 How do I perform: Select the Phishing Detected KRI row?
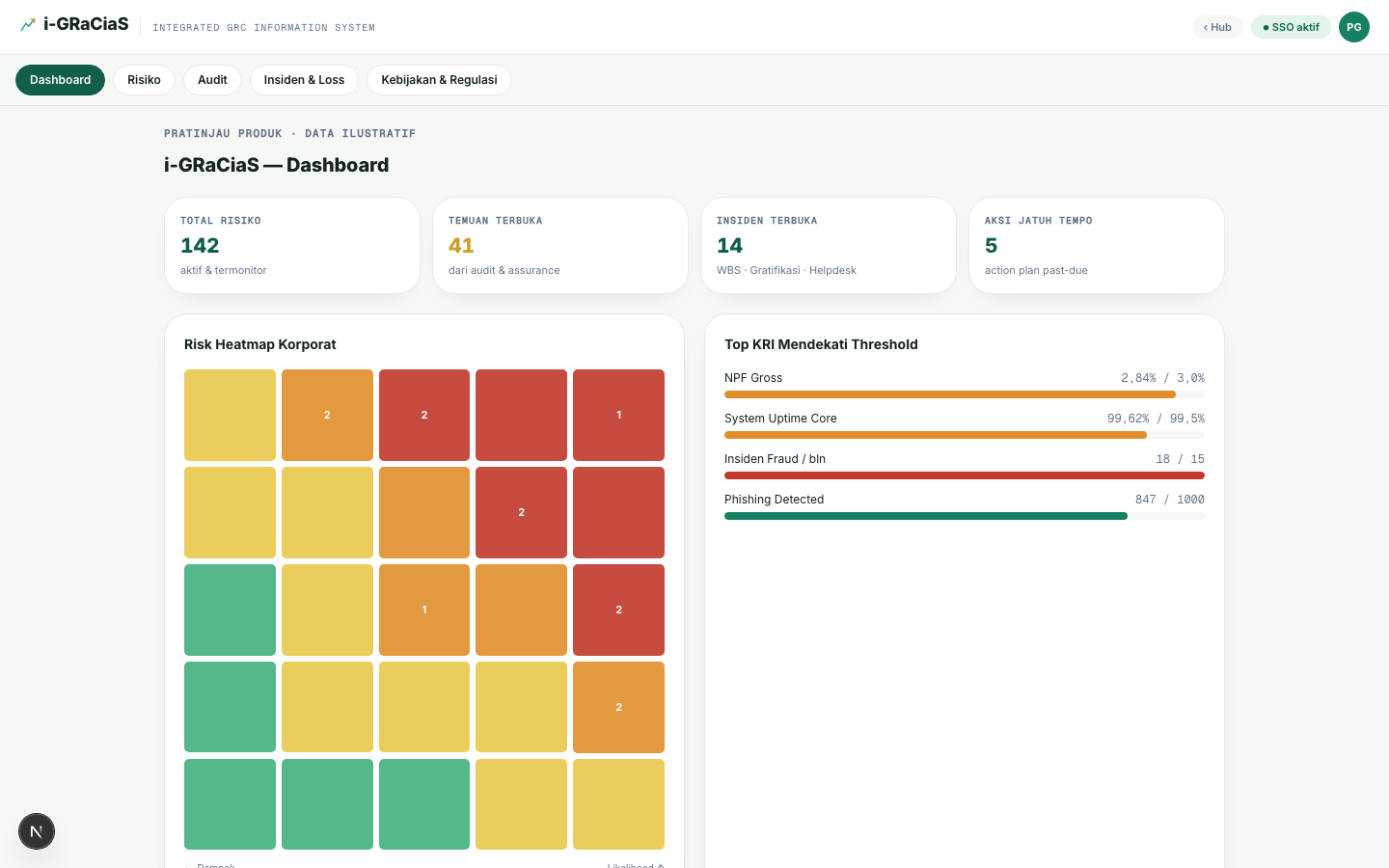click(965, 506)
